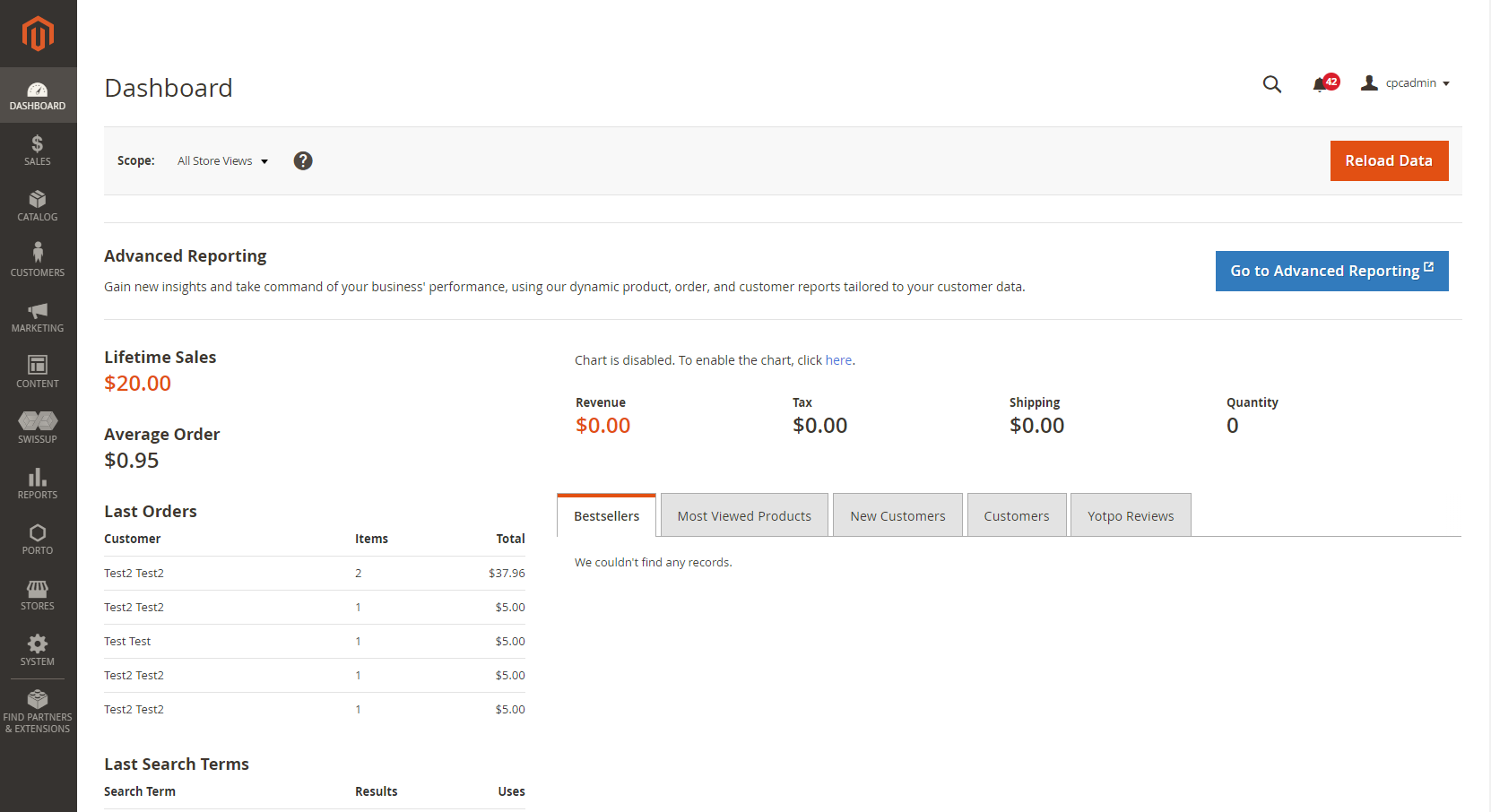Viewport: 1491px width, 812px height.
Task: Select the Bestsellers tab
Action: point(607,515)
